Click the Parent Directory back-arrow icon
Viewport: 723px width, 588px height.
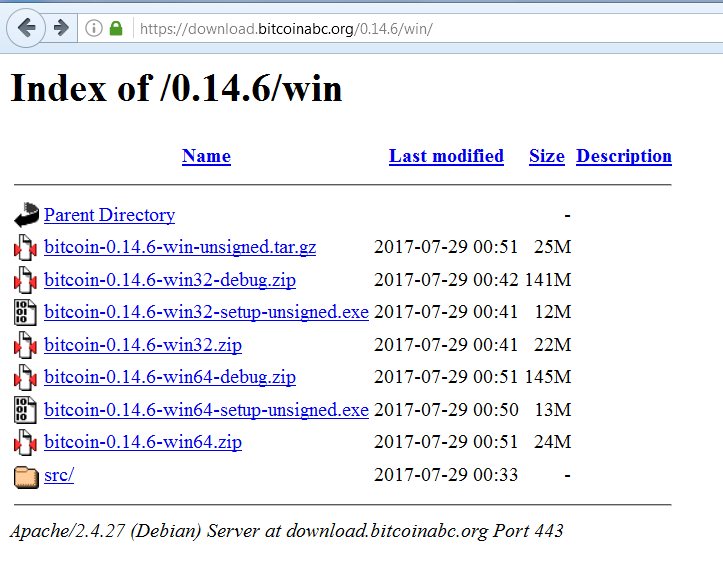[x=26, y=215]
